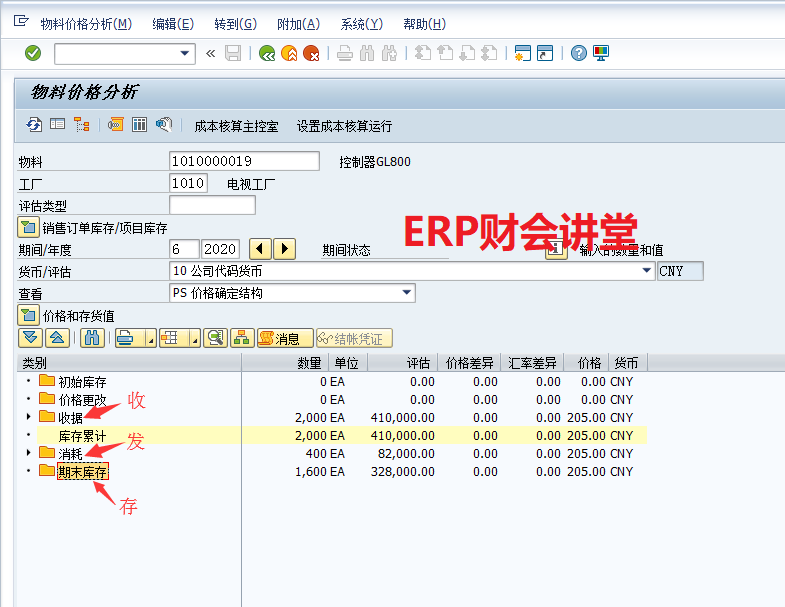
Task: Expand the 消耗 tree node
Action: [28, 453]
